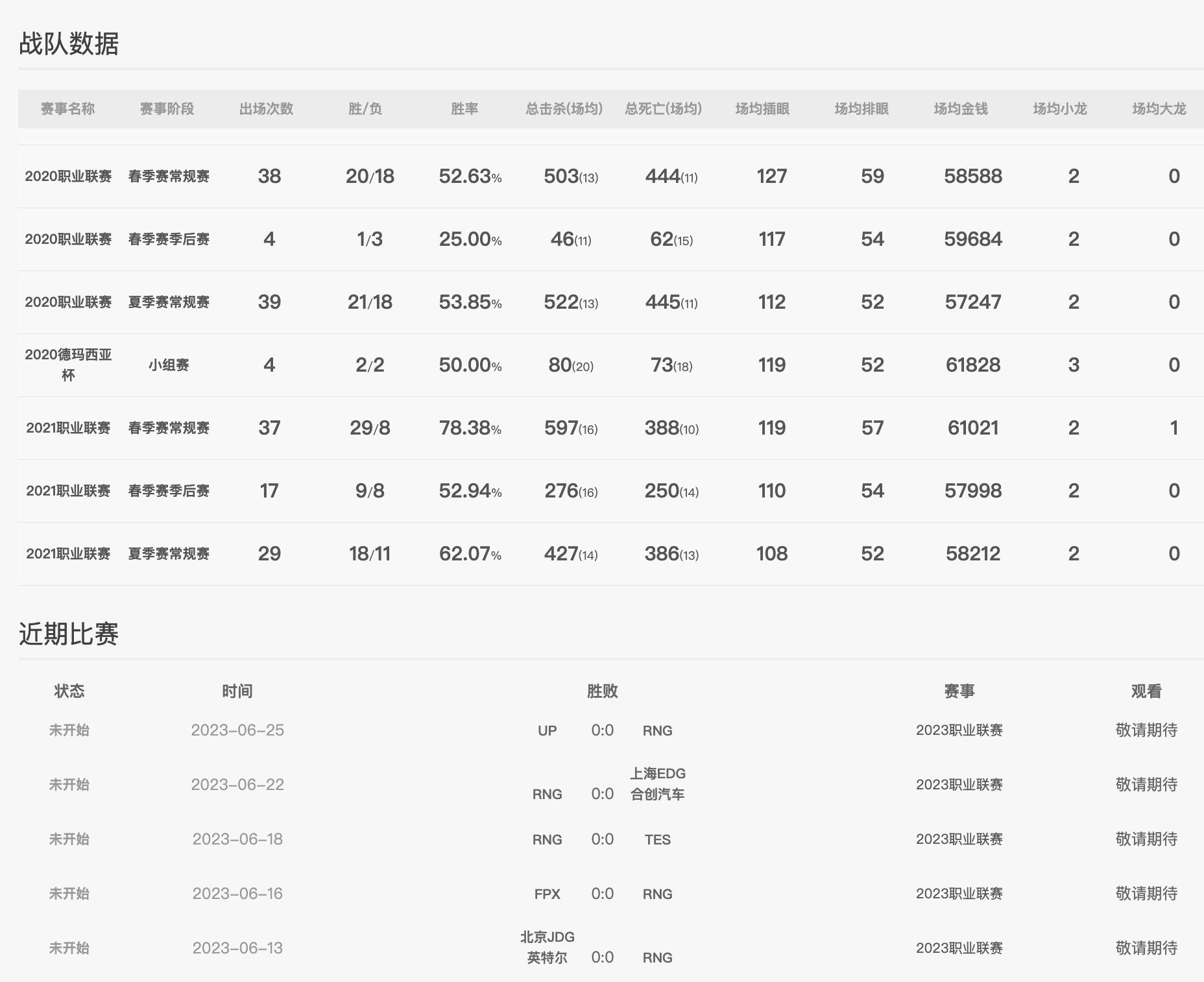Click the 2023-06-25 match date
This screenshot has height=982, width=1204.
click(x=238, y=730)
